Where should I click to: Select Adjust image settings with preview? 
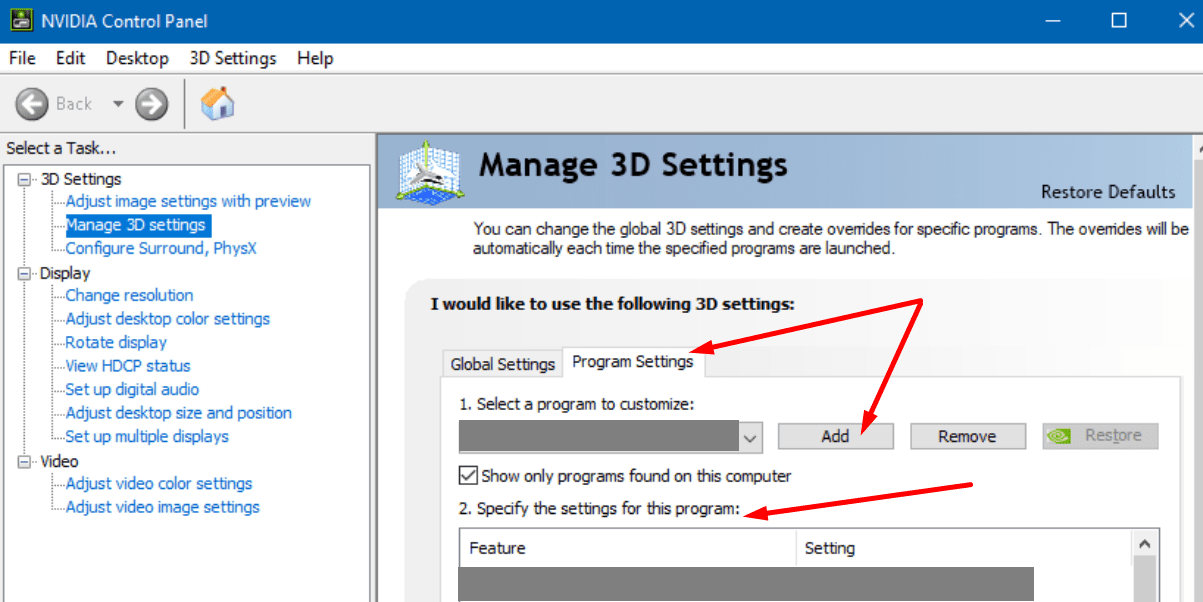(188, 201)
